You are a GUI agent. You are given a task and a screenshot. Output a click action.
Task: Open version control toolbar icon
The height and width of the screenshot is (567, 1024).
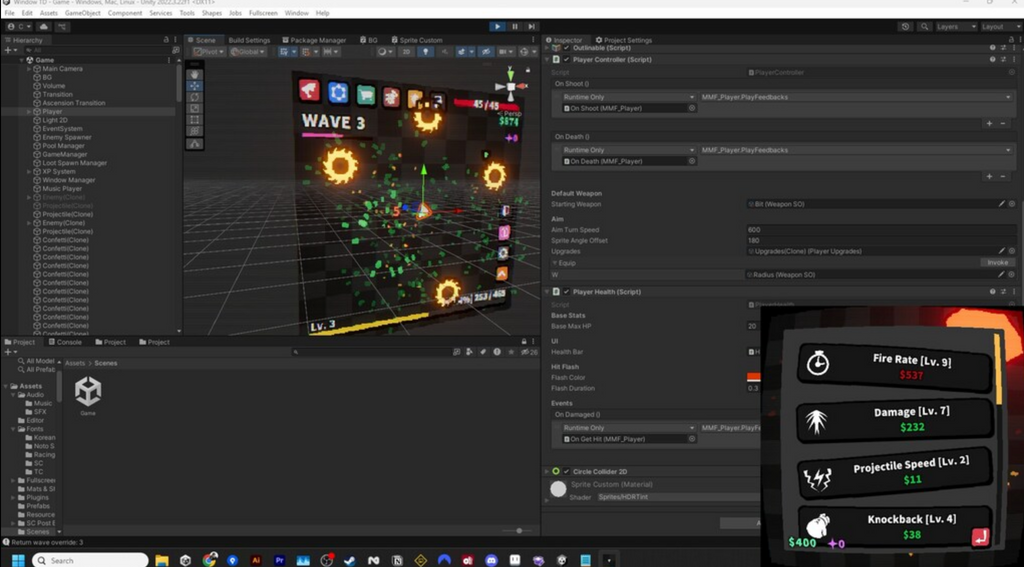click(62, 27)
